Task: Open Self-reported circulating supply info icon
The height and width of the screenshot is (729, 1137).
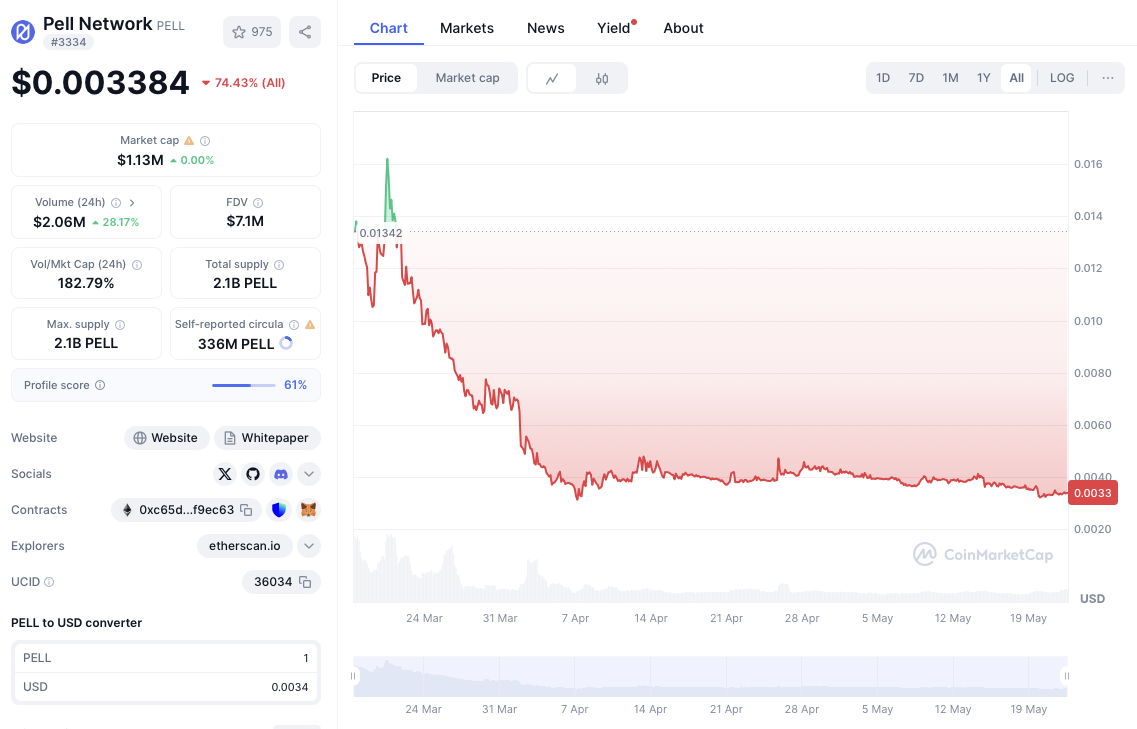Action: tap(294, 325)
